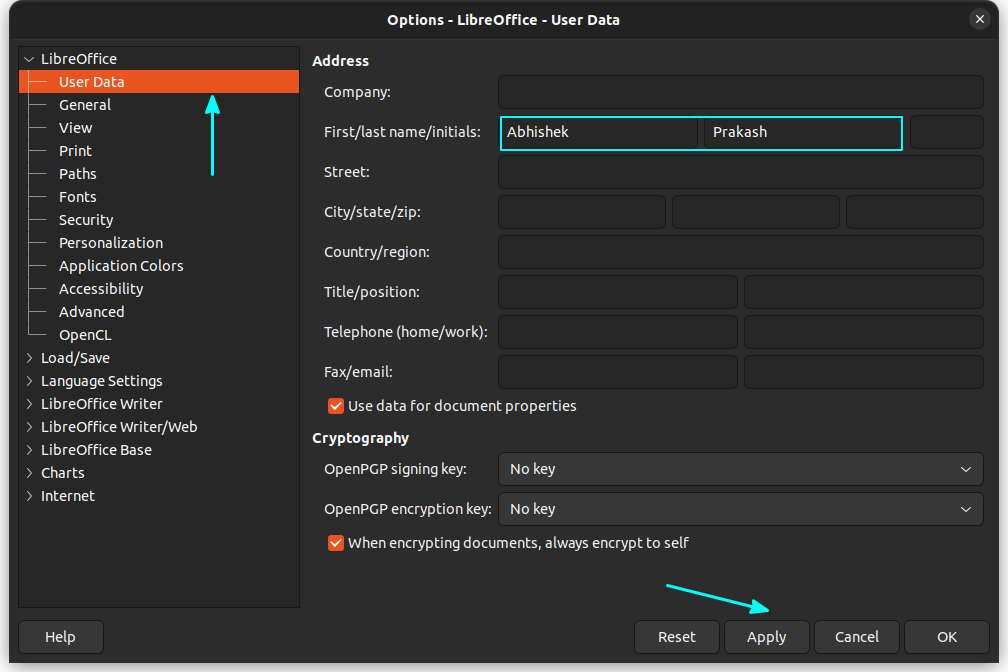Focus the initials input field
1008x672 pixels.
click(947, 132)
